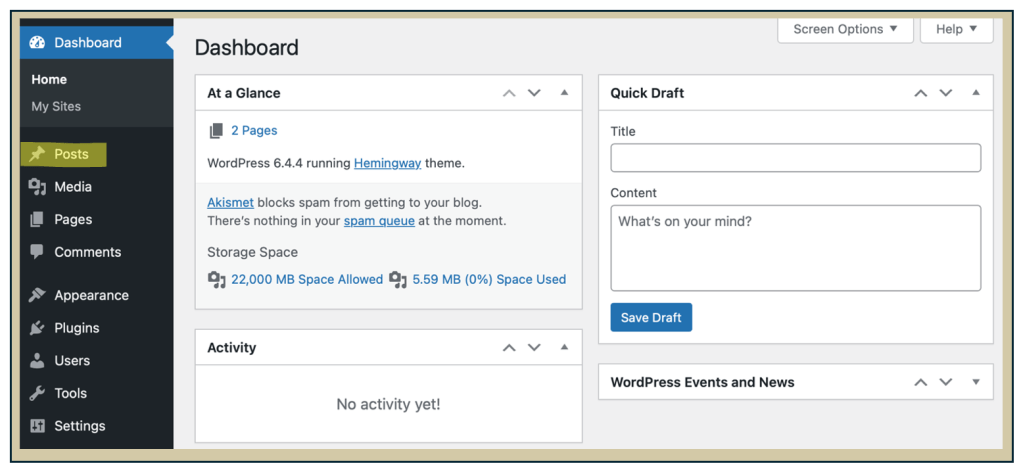Screen dimensions: 1023x472
Task: Click into the Quick Draft Title field
Action: [x=795, y=158]
